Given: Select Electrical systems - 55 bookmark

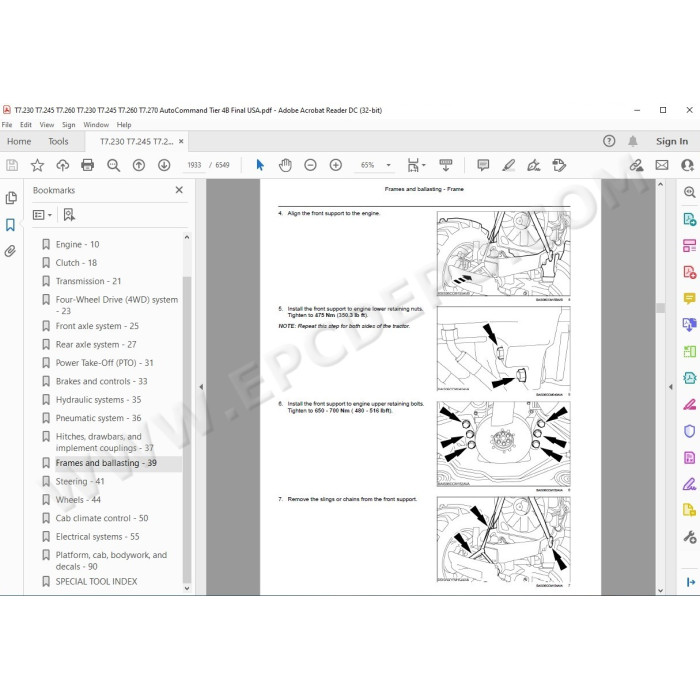Looking at the screenshot, I should click(97, 537).
